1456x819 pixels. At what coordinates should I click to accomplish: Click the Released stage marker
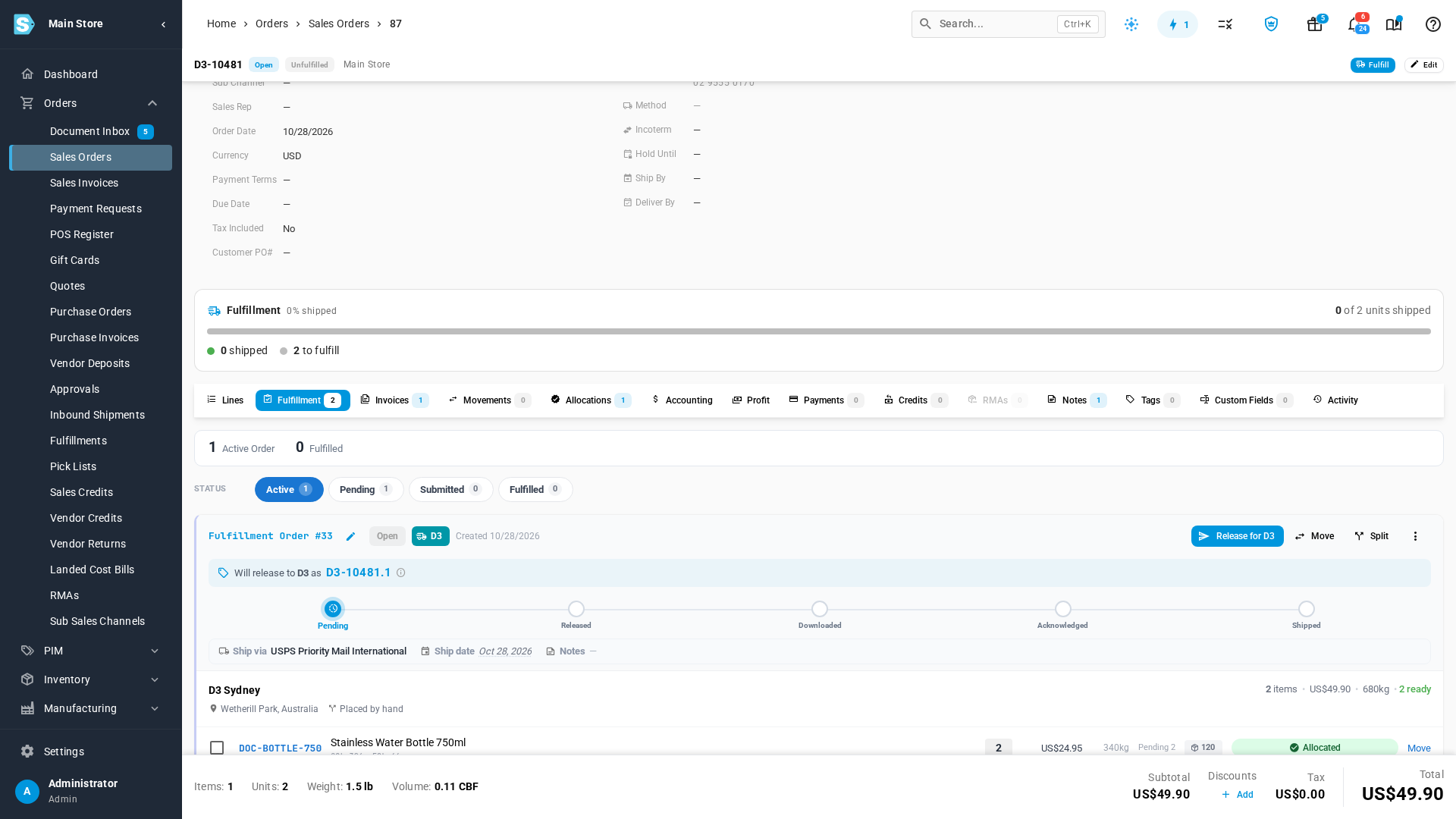[x=576, y=609]
